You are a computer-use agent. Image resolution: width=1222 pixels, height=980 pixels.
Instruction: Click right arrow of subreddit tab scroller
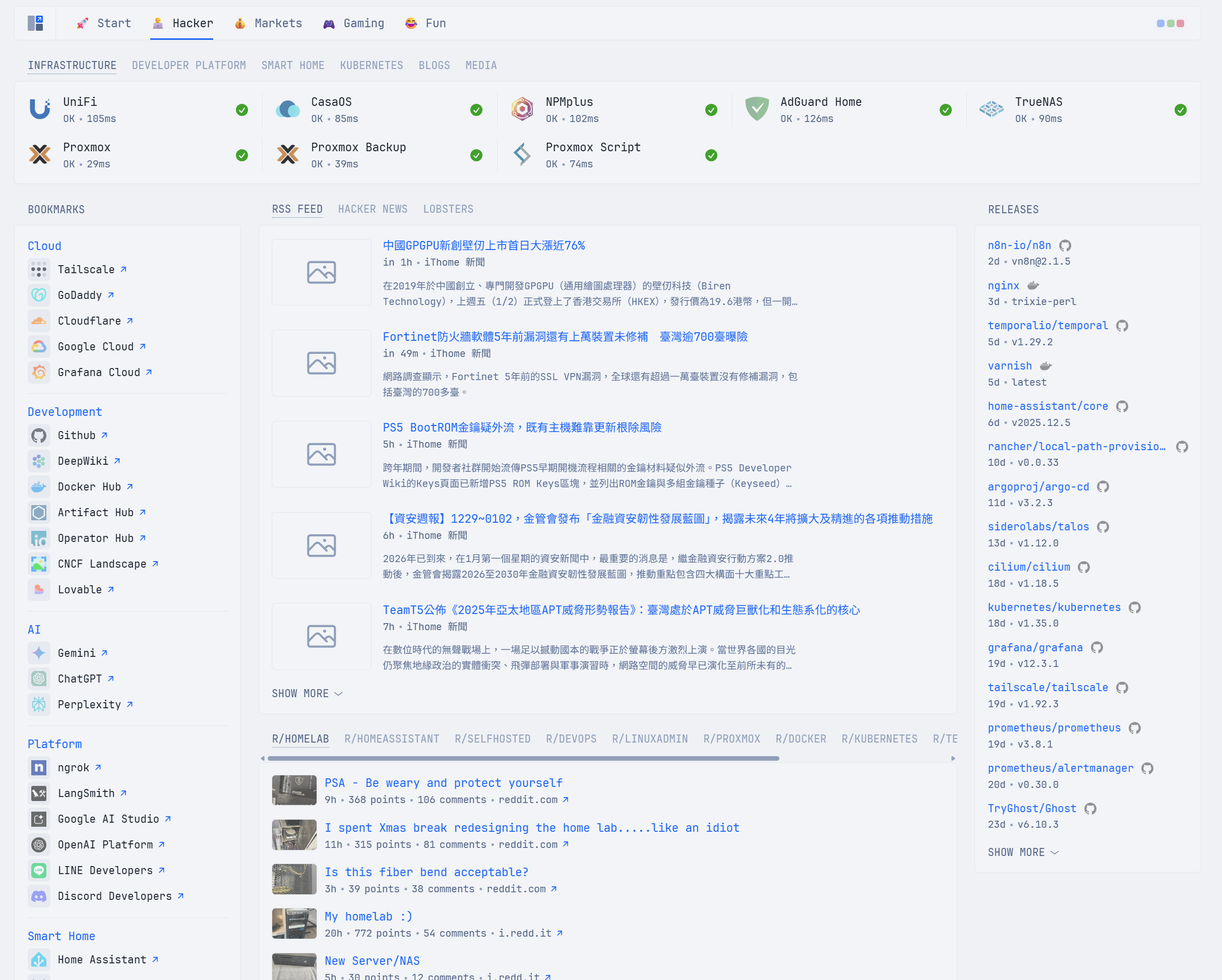click(953, 758)
